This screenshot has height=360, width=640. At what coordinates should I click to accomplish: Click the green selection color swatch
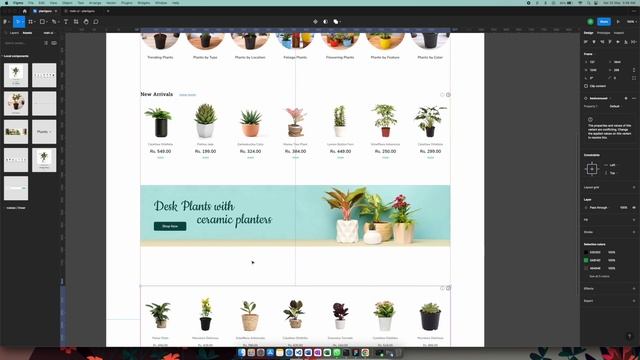586,260
